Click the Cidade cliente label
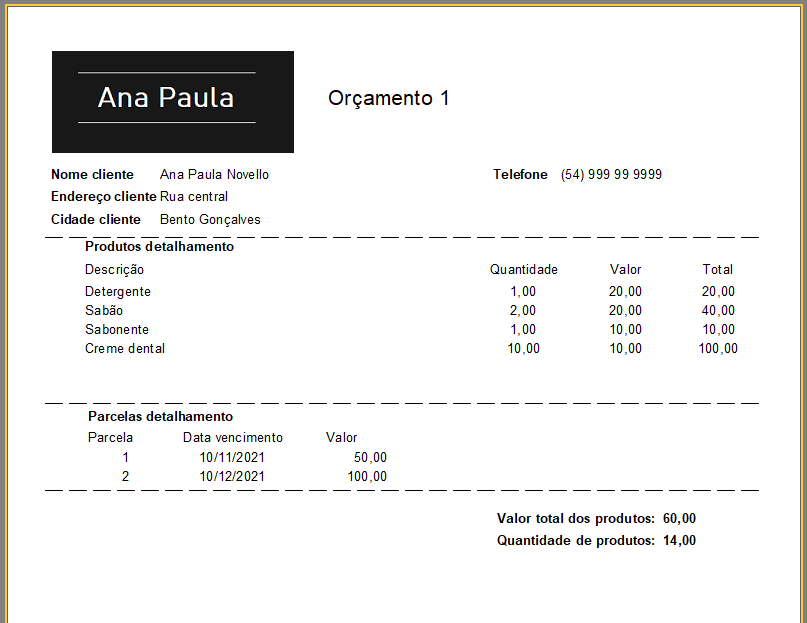 tap(96, 219)
